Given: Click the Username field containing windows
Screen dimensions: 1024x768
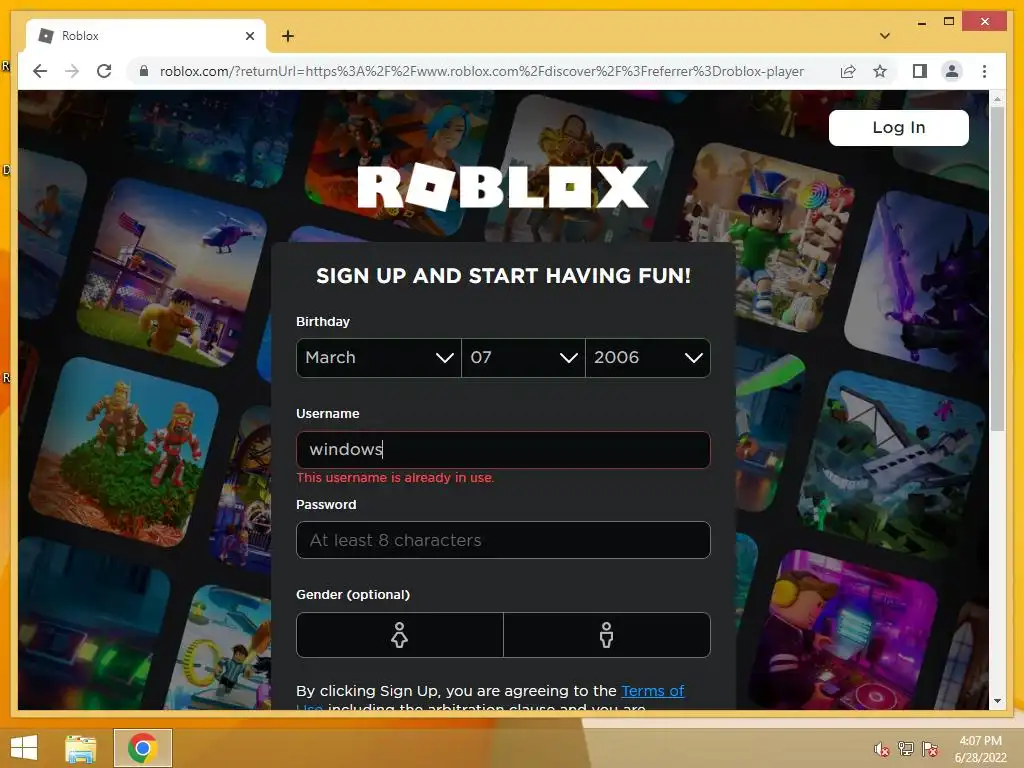Looking at the screenshot, I should [x=503, y=450].
